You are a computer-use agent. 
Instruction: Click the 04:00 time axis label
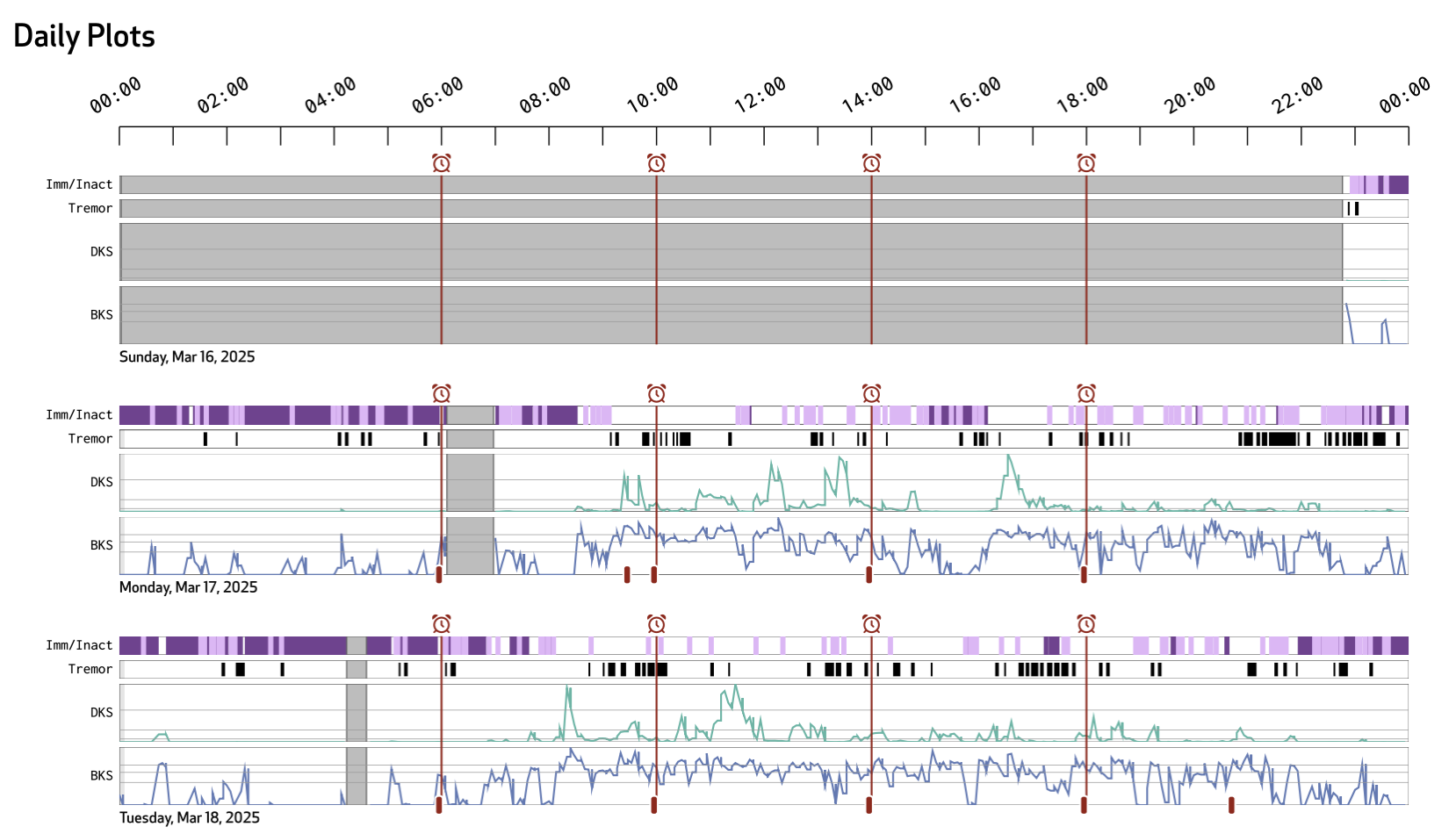tap(330, 95)
